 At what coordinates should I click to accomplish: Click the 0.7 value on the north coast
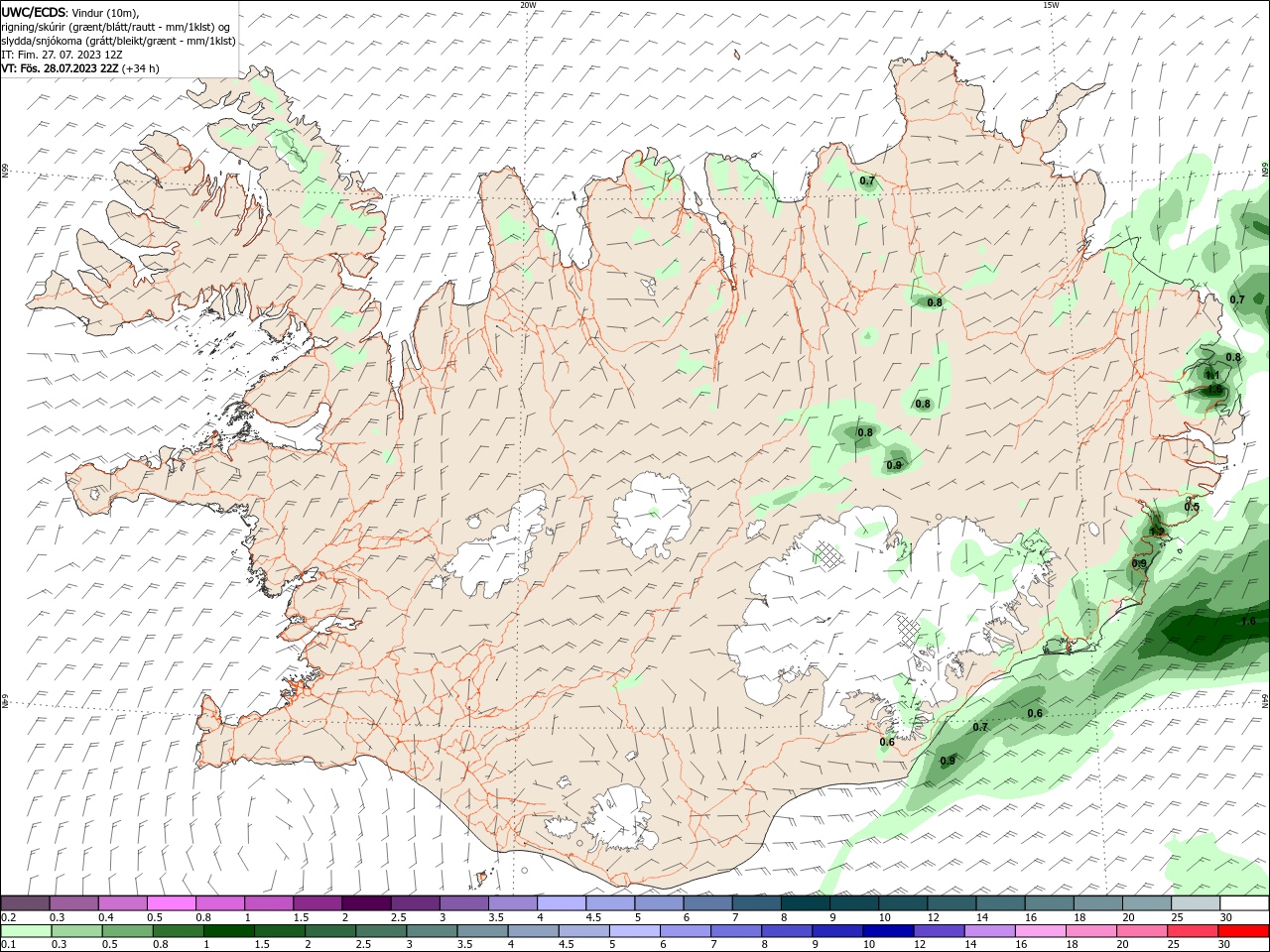(x=867, y=180)
